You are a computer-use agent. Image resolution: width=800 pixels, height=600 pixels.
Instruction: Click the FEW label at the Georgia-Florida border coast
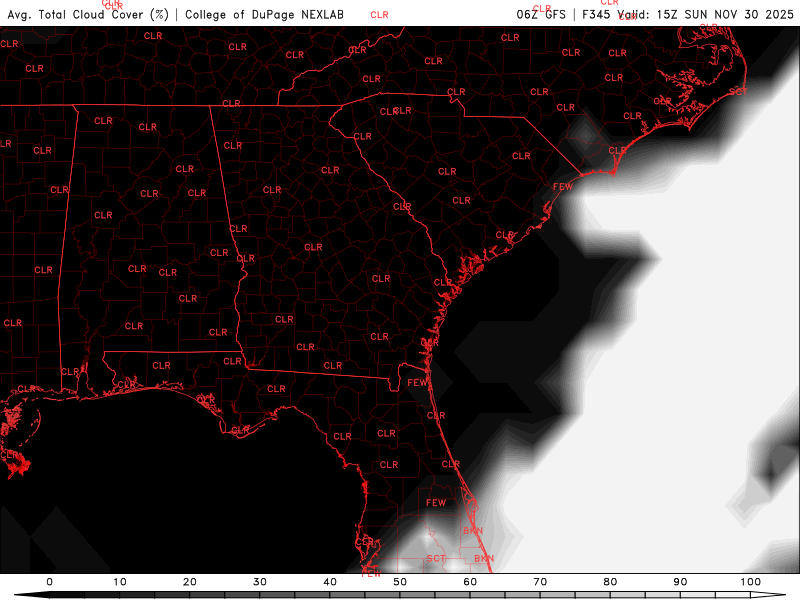coord(417,382)
